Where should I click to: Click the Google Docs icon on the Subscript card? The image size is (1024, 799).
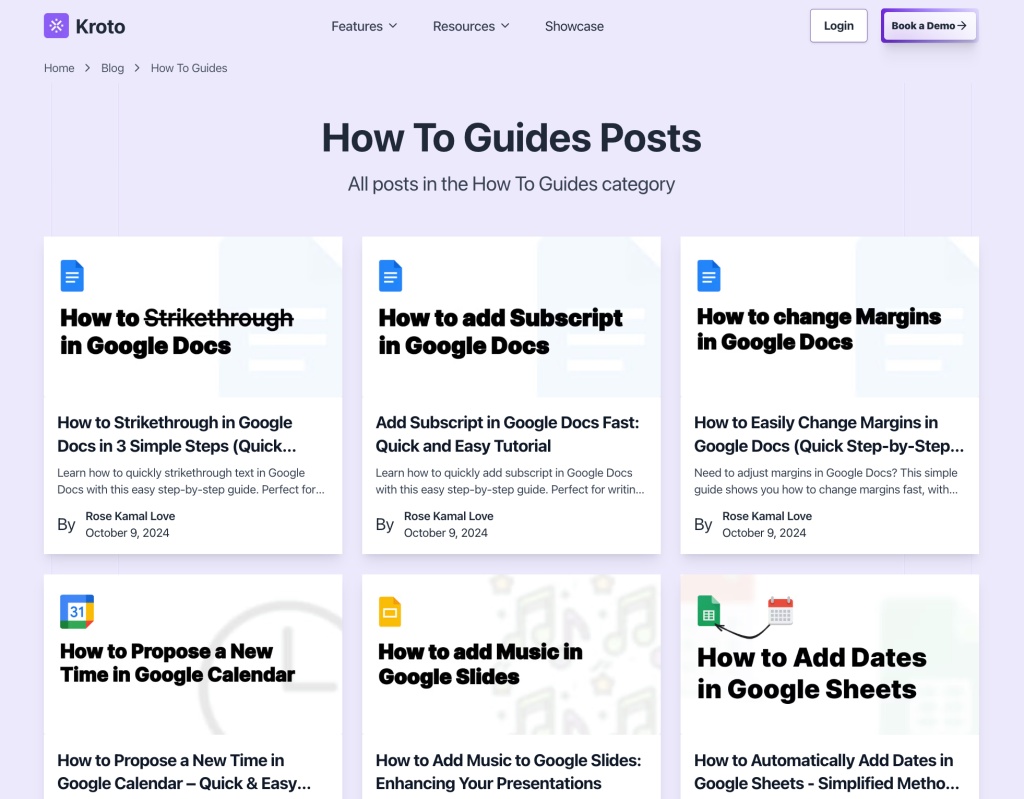pyautogui.click(x=390, y=275)
